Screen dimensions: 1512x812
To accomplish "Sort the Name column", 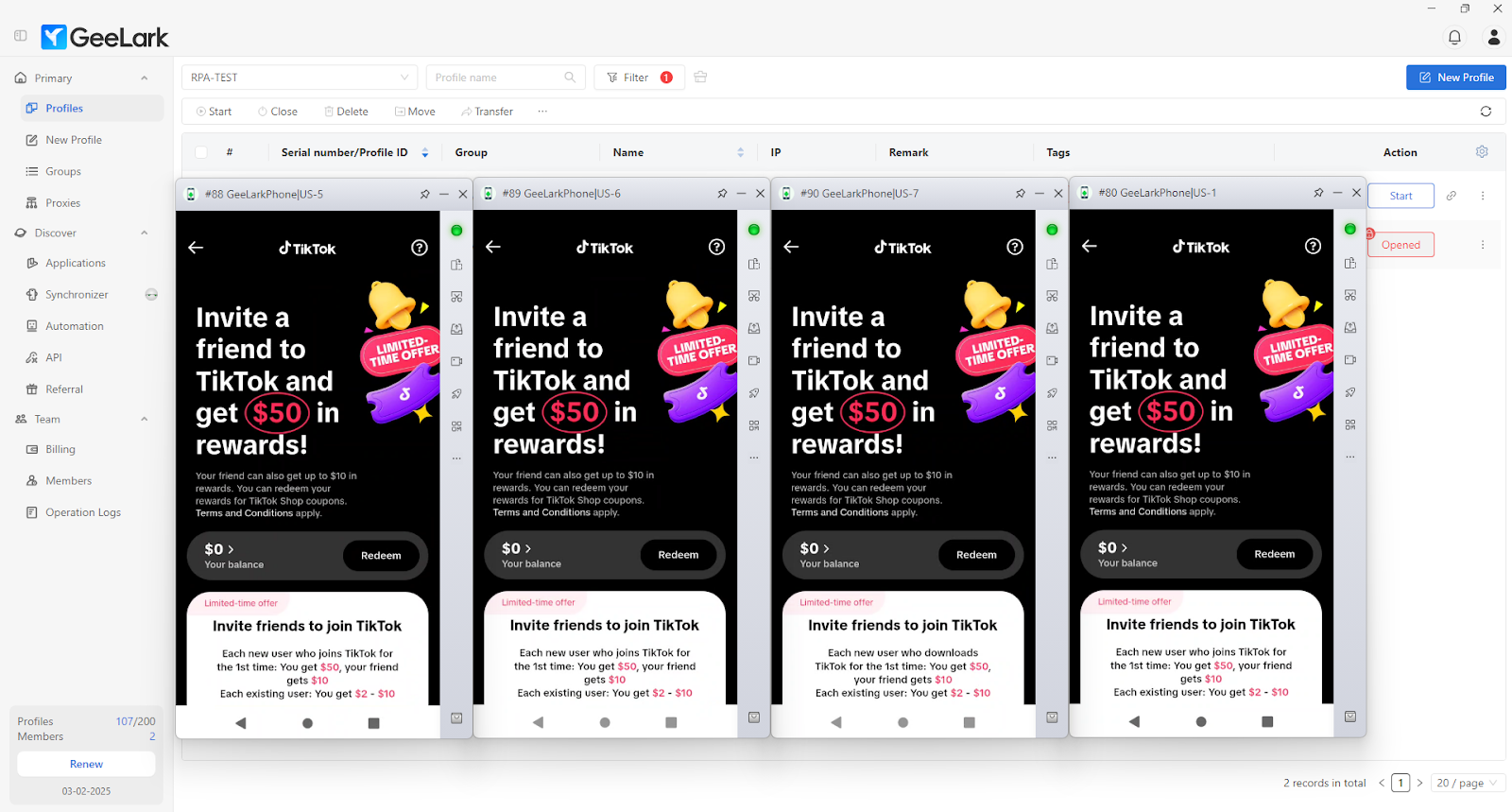I will pos(740,152).
